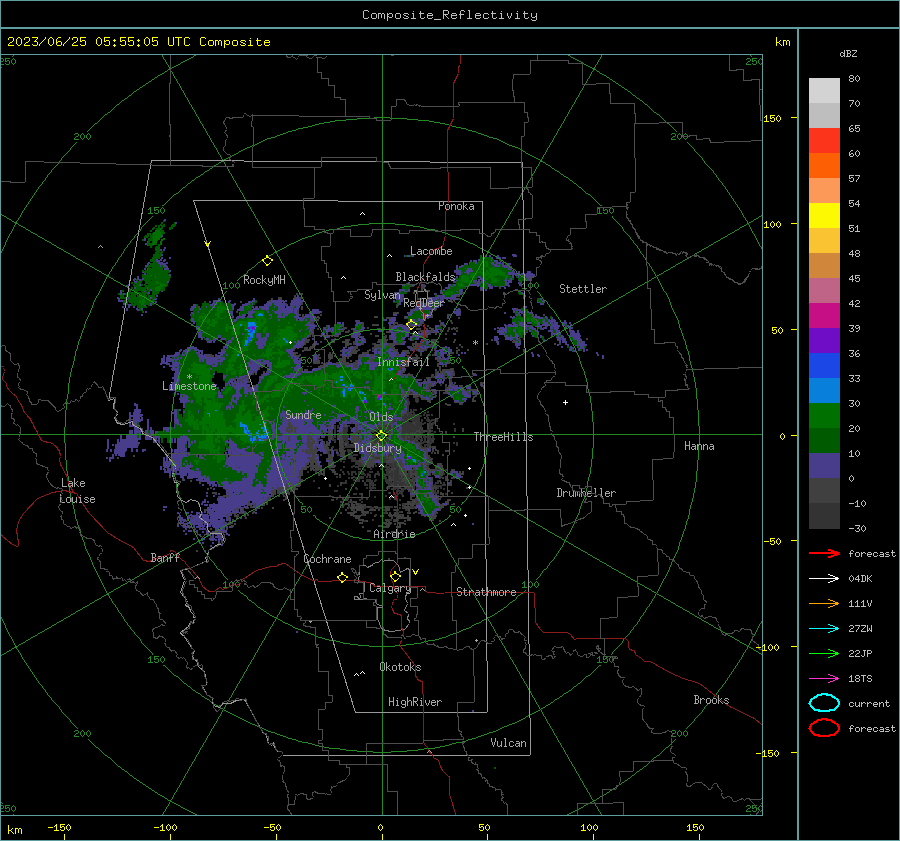This screenshot has height=841, width=900.
Task: Click the yellow diamond marker below Cochrane
Action: click(x=342, y=578)
